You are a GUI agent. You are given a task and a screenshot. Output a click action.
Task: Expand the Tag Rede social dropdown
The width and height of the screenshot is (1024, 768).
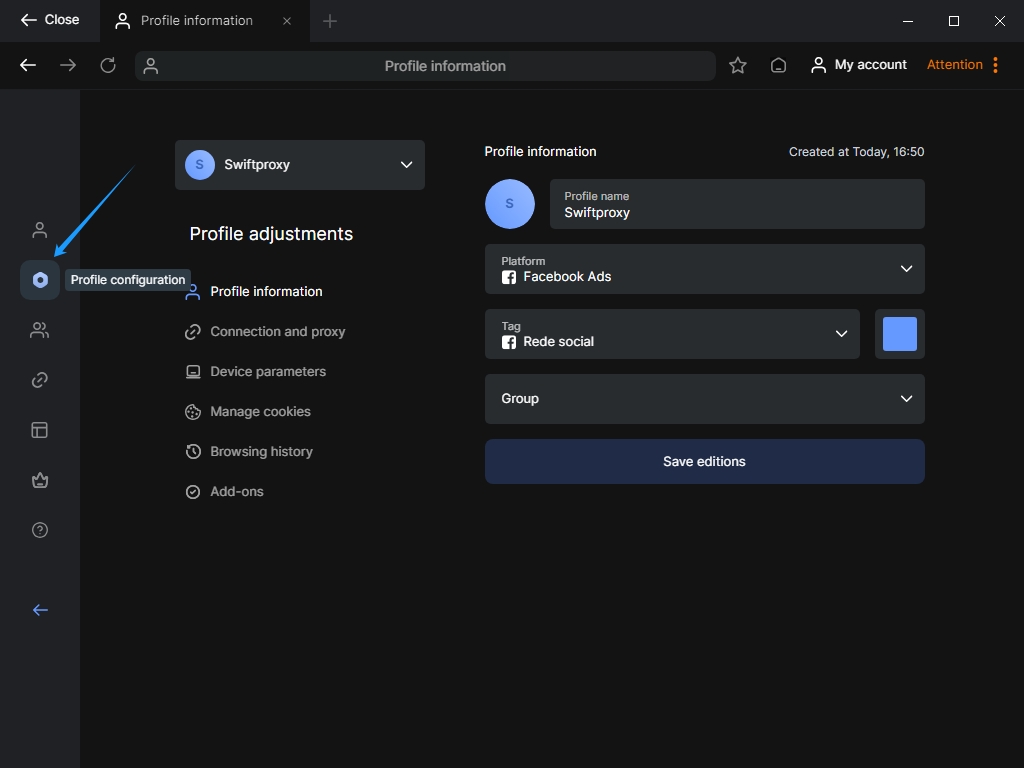672,334
